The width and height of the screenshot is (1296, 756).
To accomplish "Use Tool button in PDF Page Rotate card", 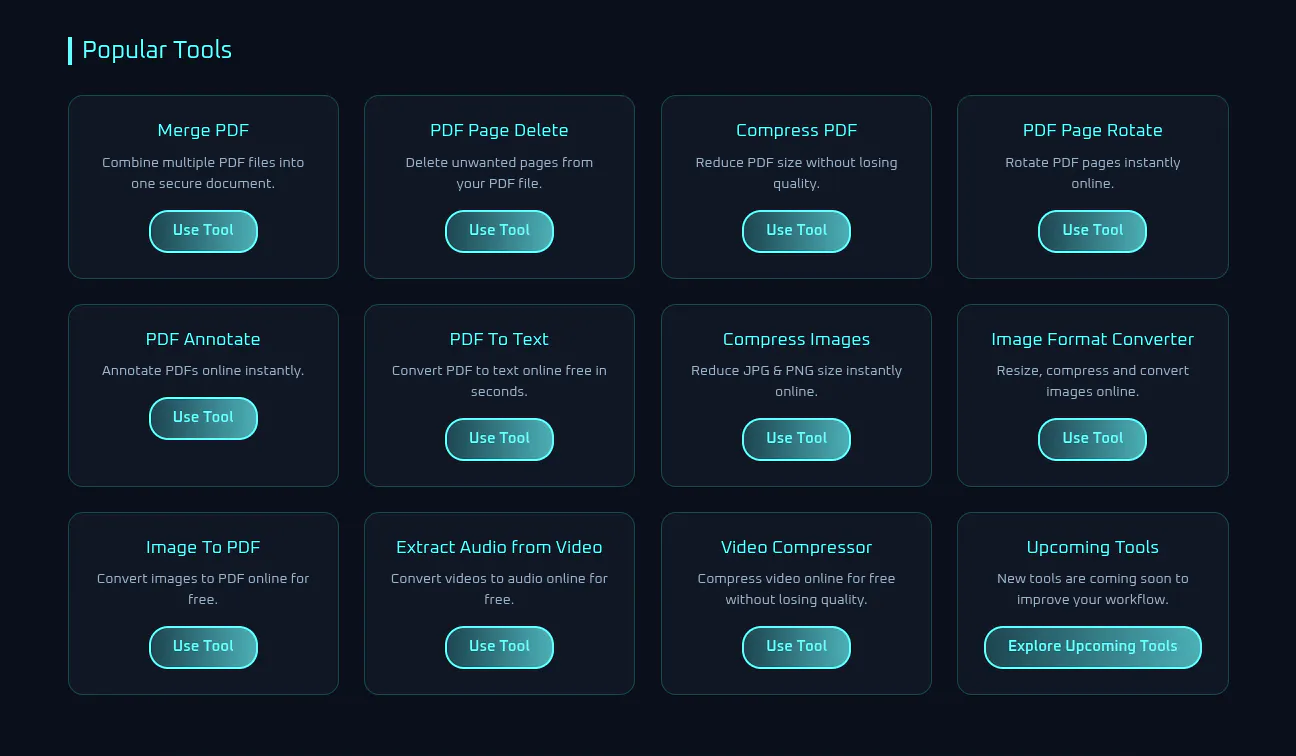I will tap(1092, 231).
